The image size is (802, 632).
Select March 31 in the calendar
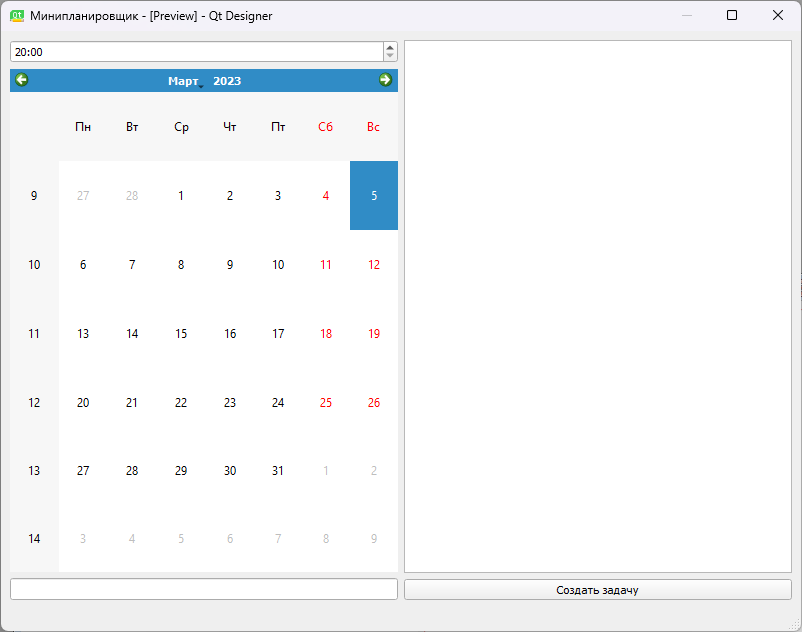point(278,471)
